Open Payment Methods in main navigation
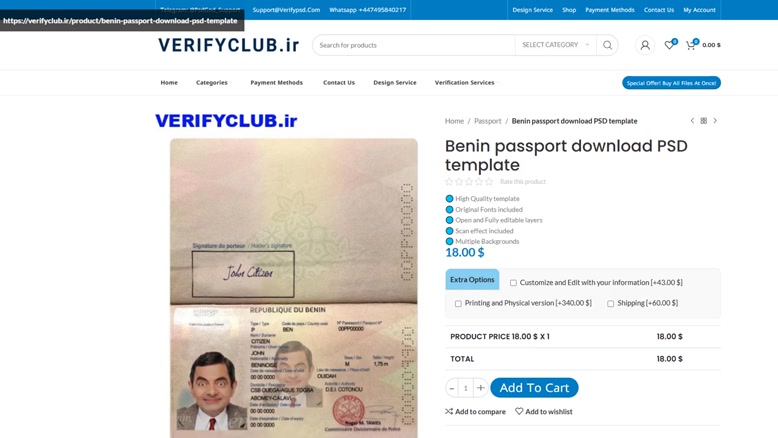The height and width of the screenshot is (438, 778). click(x=276, y=83)
